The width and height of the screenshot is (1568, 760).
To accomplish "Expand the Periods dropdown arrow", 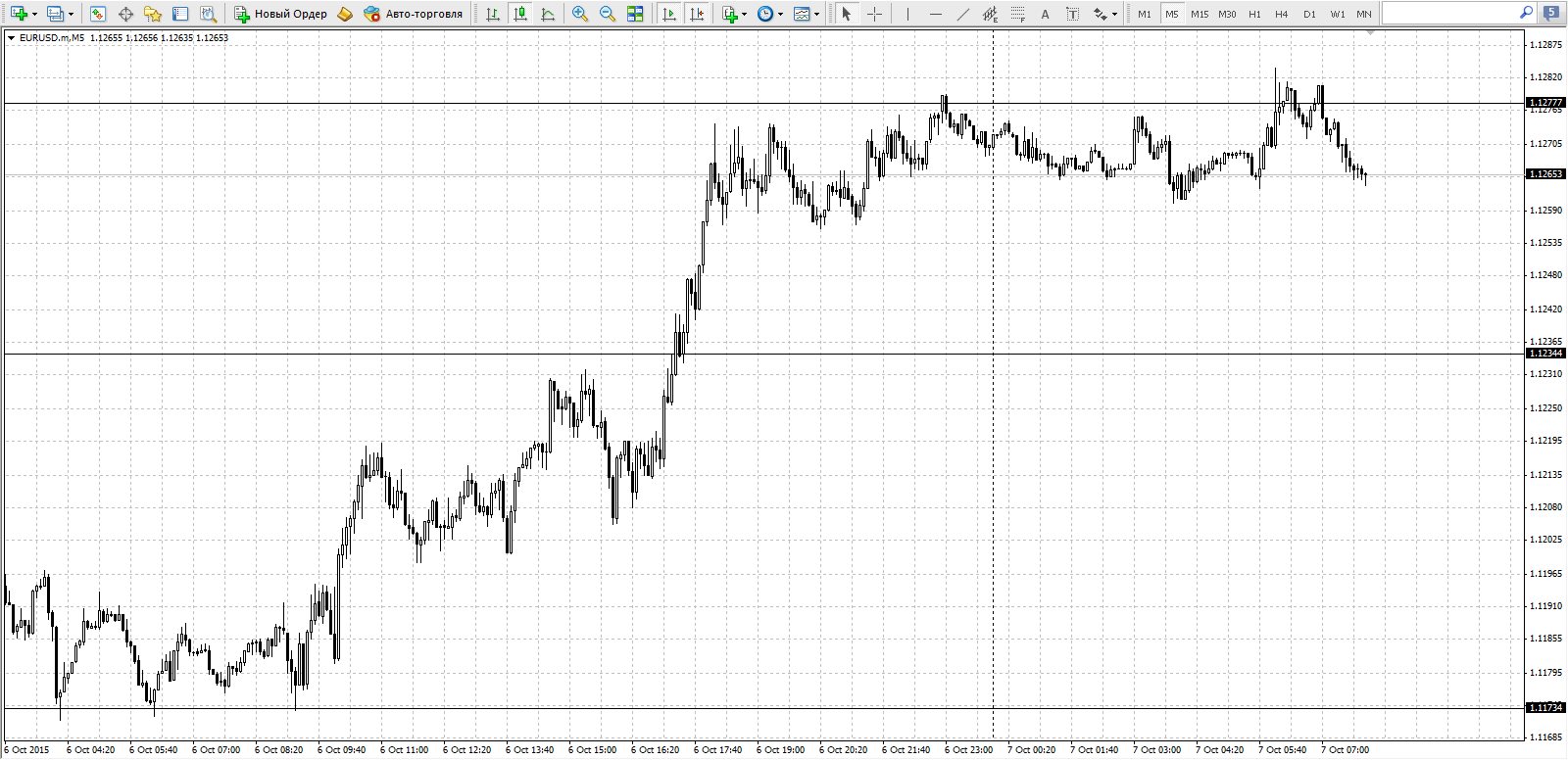I will (x=780, y=14).
